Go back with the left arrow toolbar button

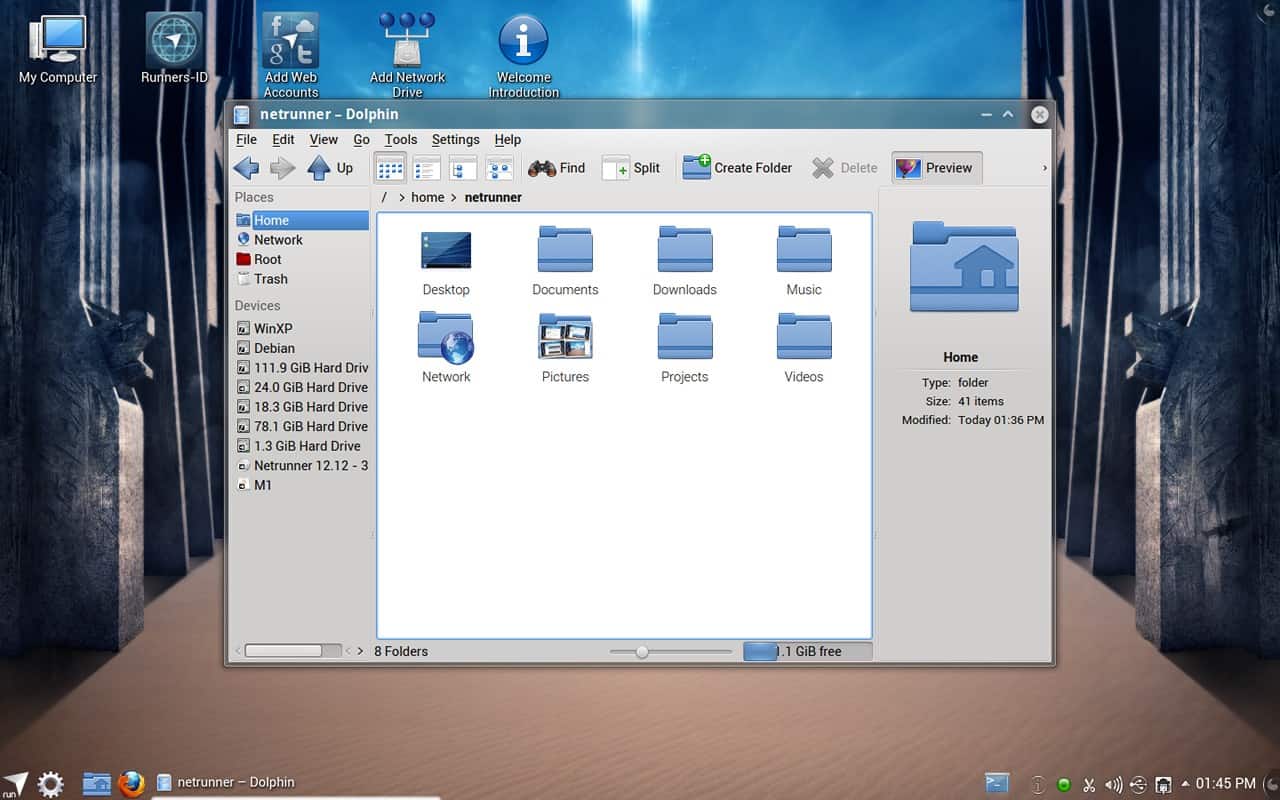246,168
